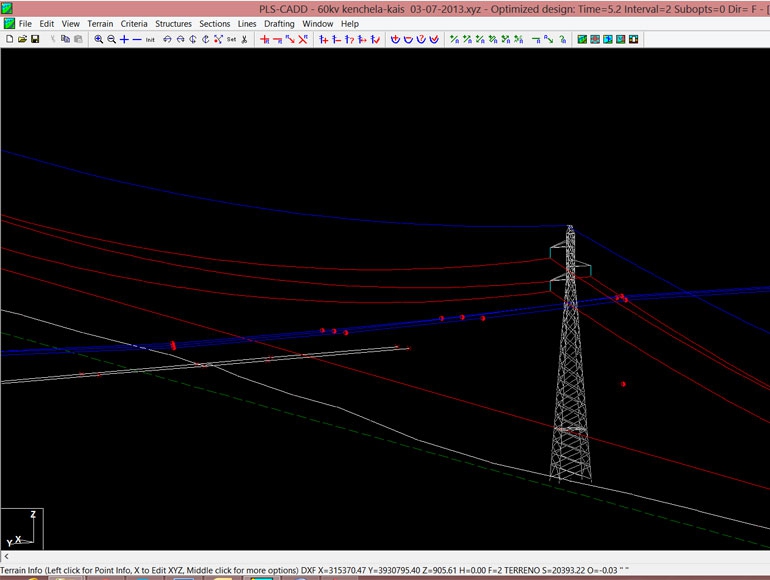The width and height of the screenshot is (770, 580).
Task: Click the red X terrain point icon
Action: pyautogui.click(x=303, y=39)
